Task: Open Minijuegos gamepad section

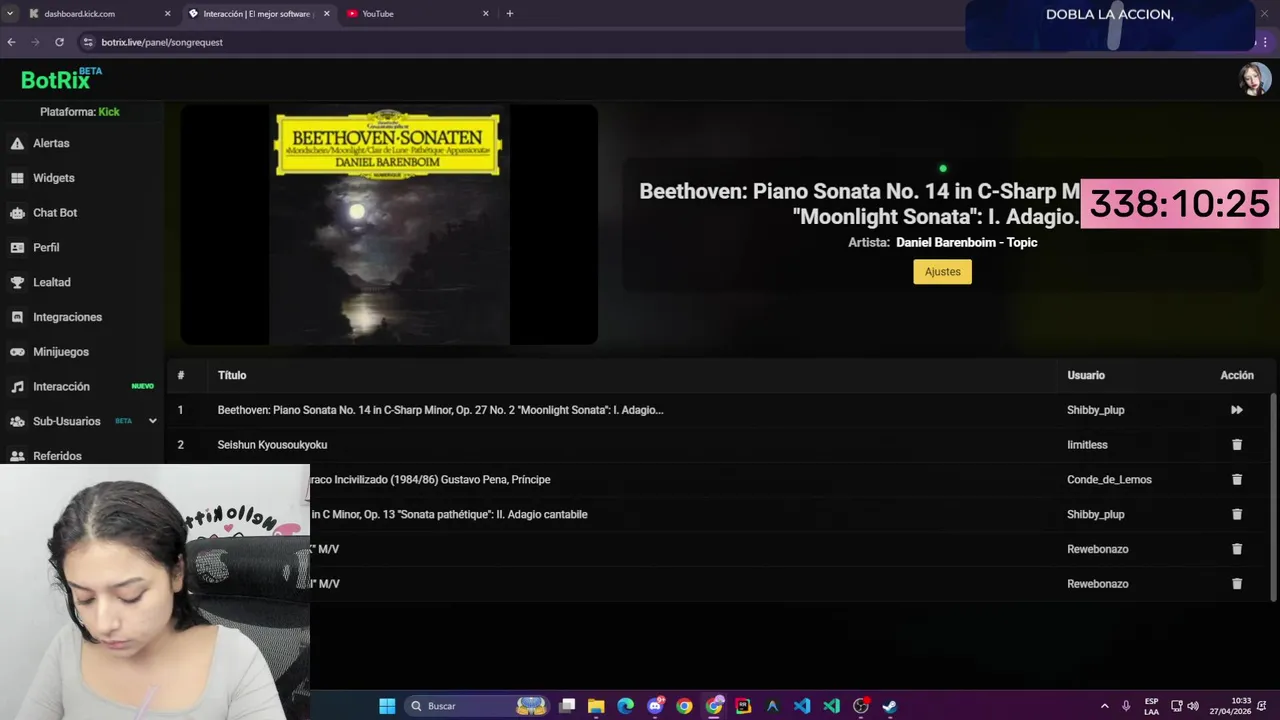Action: point(82,352)
